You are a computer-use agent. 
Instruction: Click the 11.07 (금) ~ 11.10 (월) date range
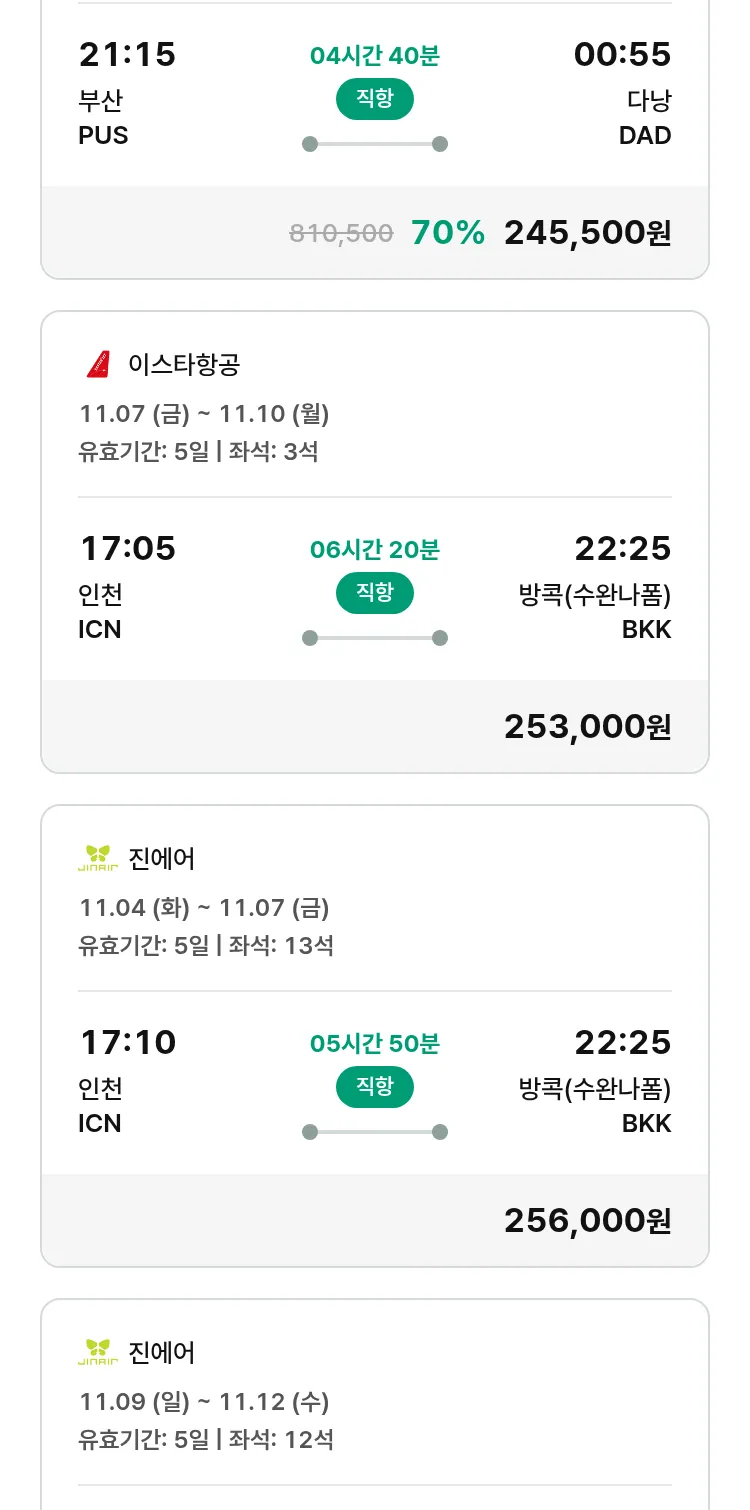(204, 414)
